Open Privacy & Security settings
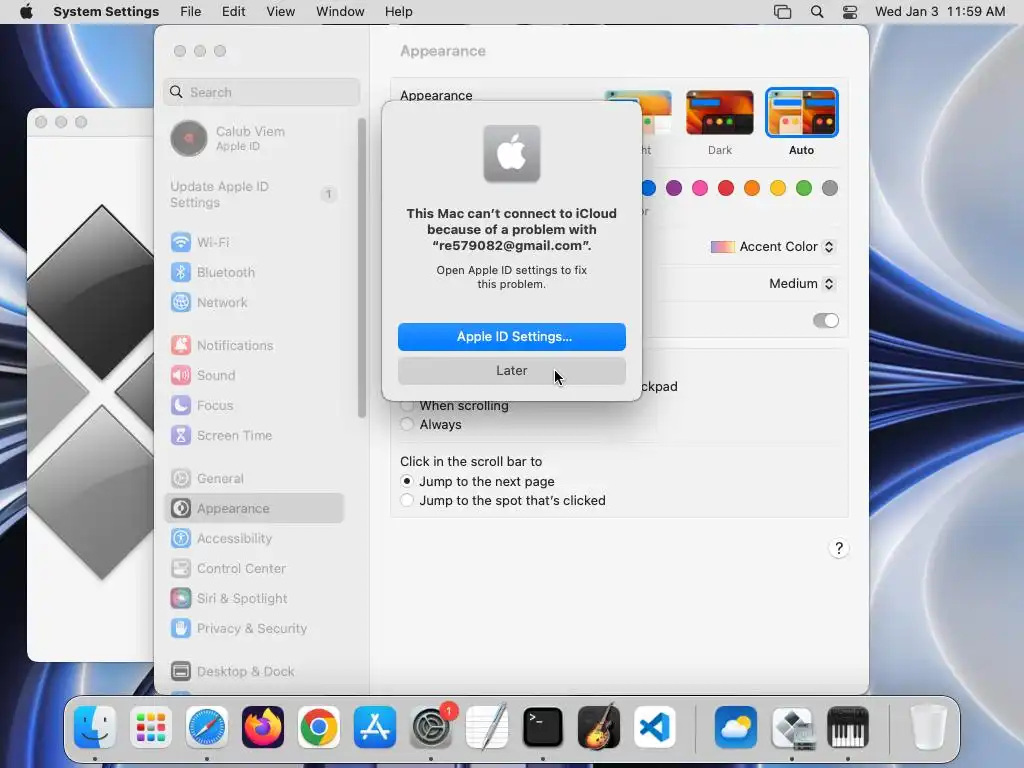The width and height of the screenshot is (1024, 768). pyautogui.click(x=255, y=629)
